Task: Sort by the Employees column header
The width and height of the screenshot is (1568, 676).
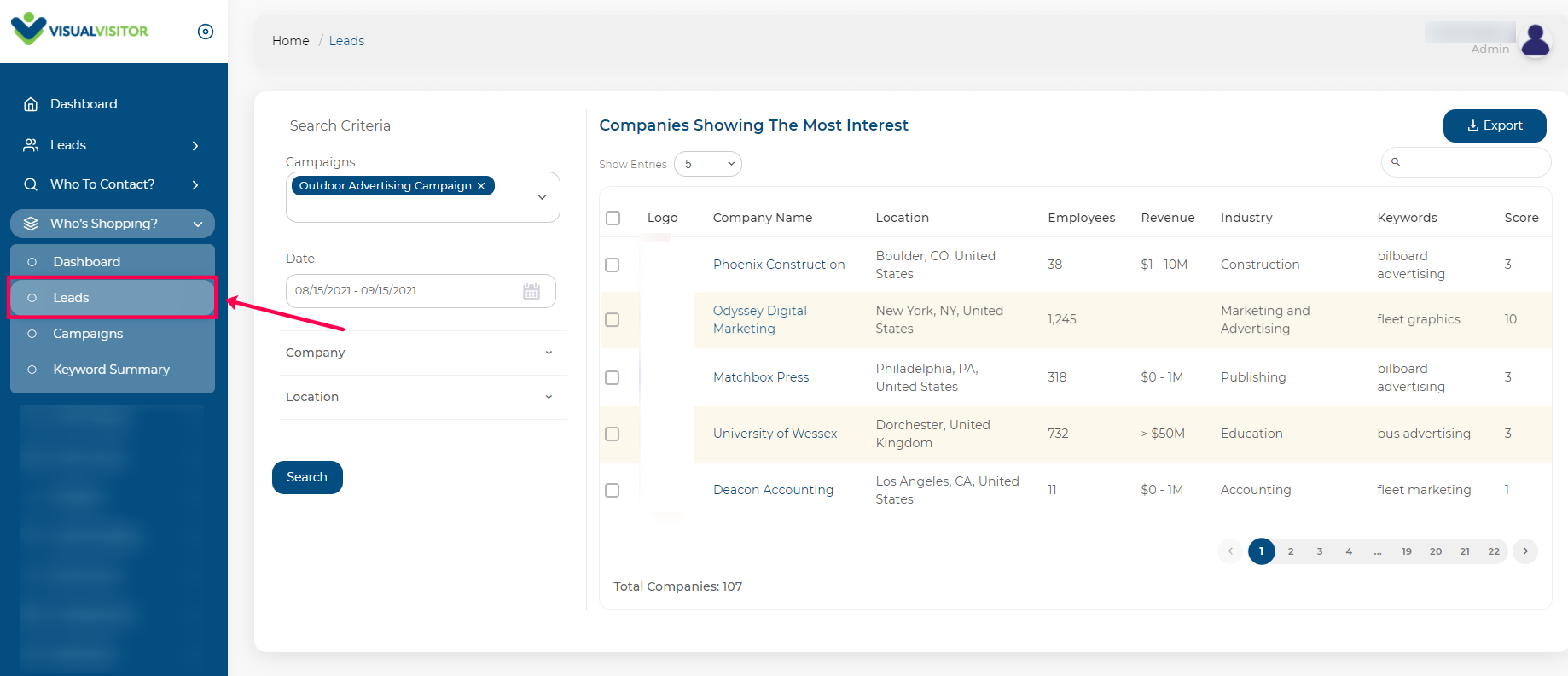Action: click(1082, 218)
